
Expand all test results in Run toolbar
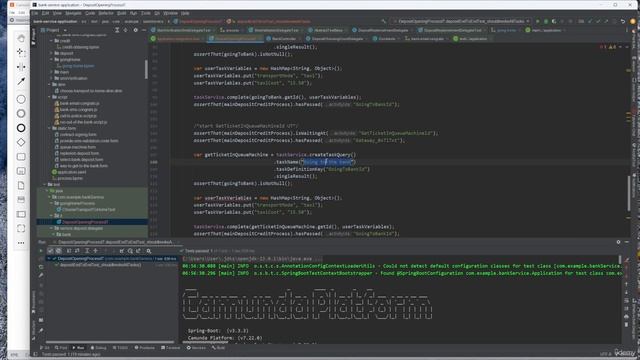(x=87, y=251)
